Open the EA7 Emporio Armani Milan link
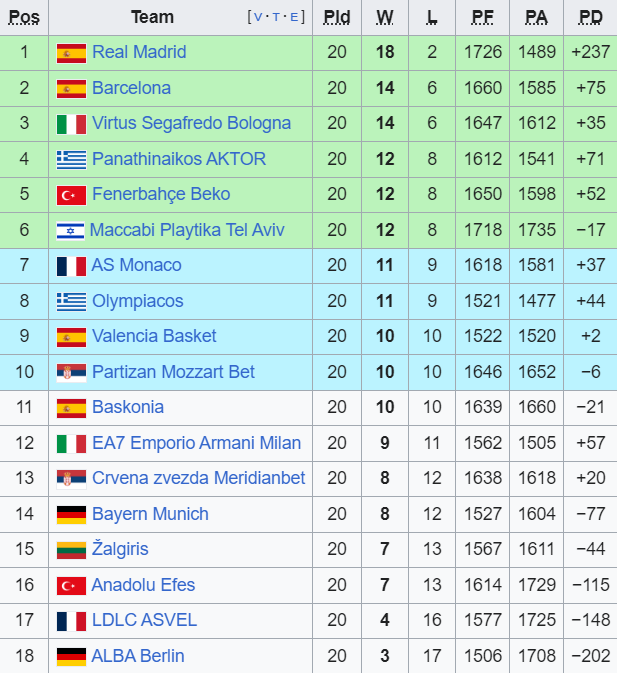 tap(197, 443)
